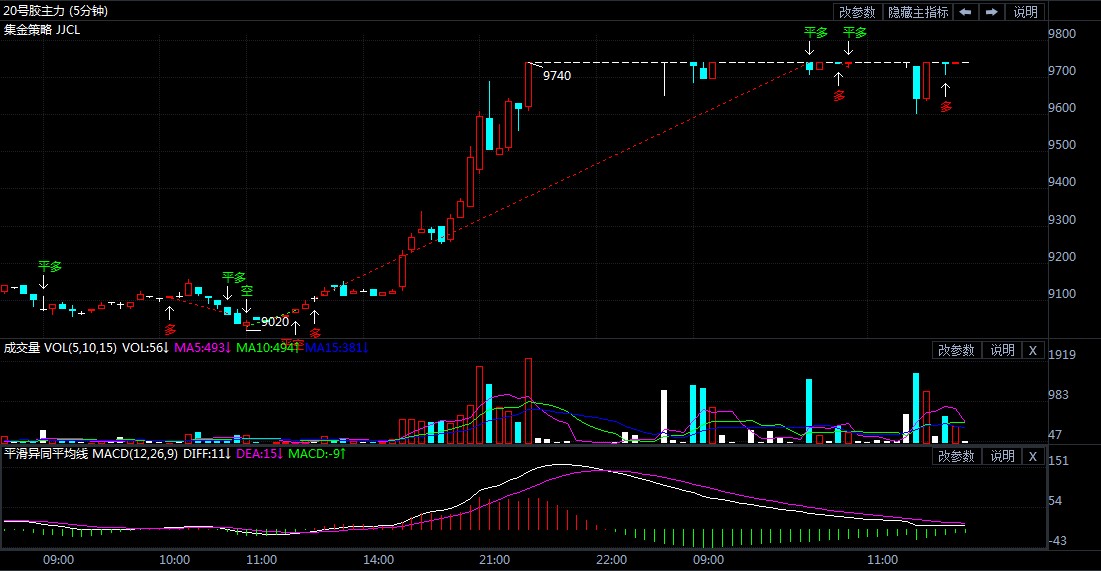Click the 成交量 VOL(5,10,15) indicator label
1101x571 pixels.
point(60,348)
